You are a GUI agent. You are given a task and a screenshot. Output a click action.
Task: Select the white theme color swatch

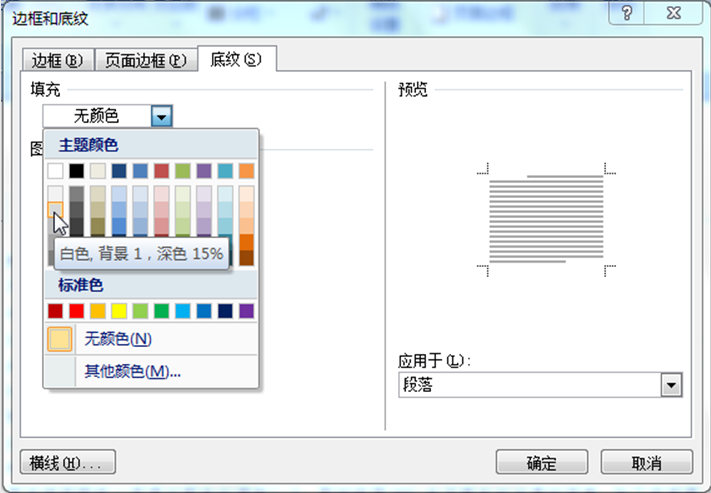coord(56,171)
